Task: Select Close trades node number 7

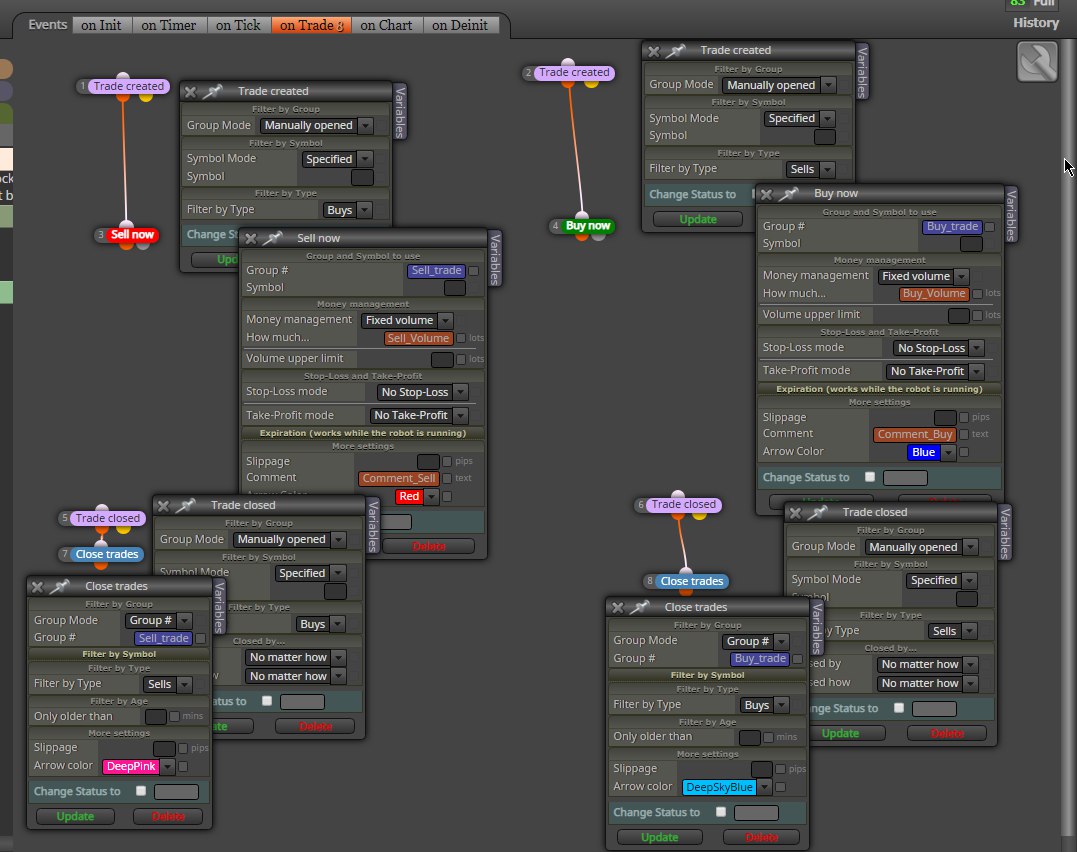Action: tap(106, 554)
